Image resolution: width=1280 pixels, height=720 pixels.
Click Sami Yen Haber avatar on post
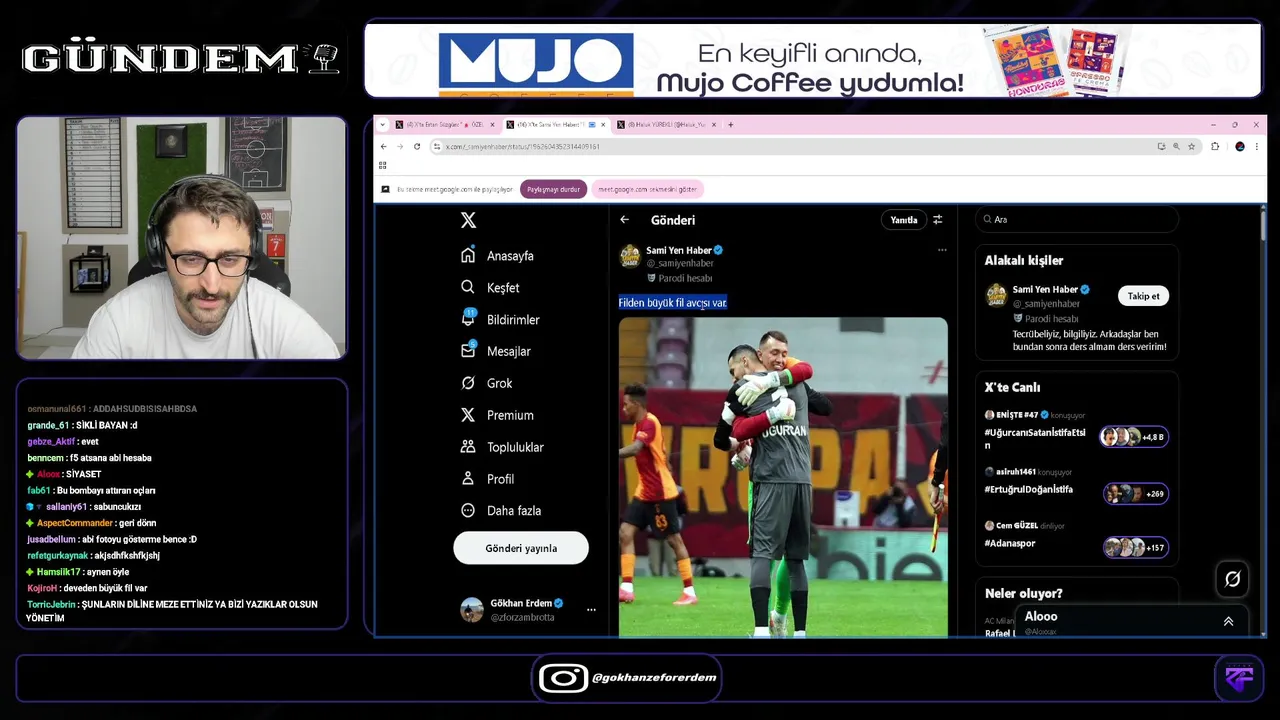pos(630,255)
